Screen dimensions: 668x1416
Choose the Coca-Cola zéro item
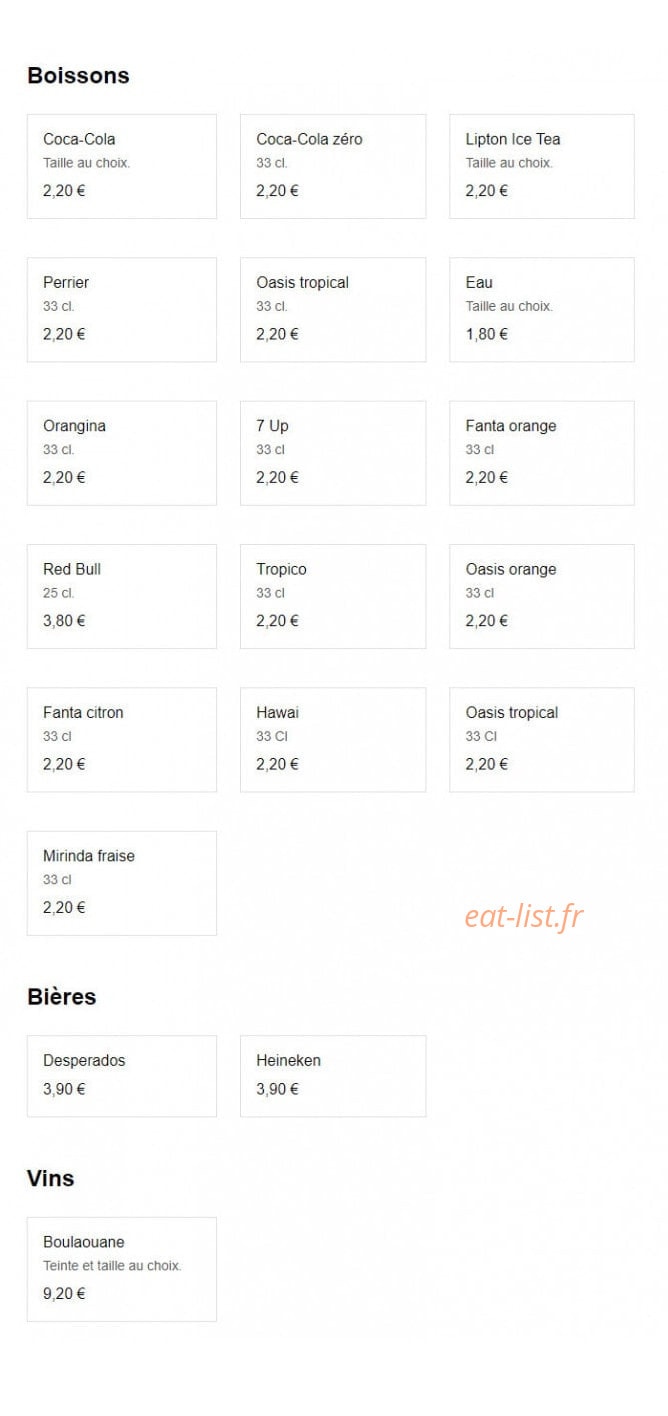[x=333, y=166]
